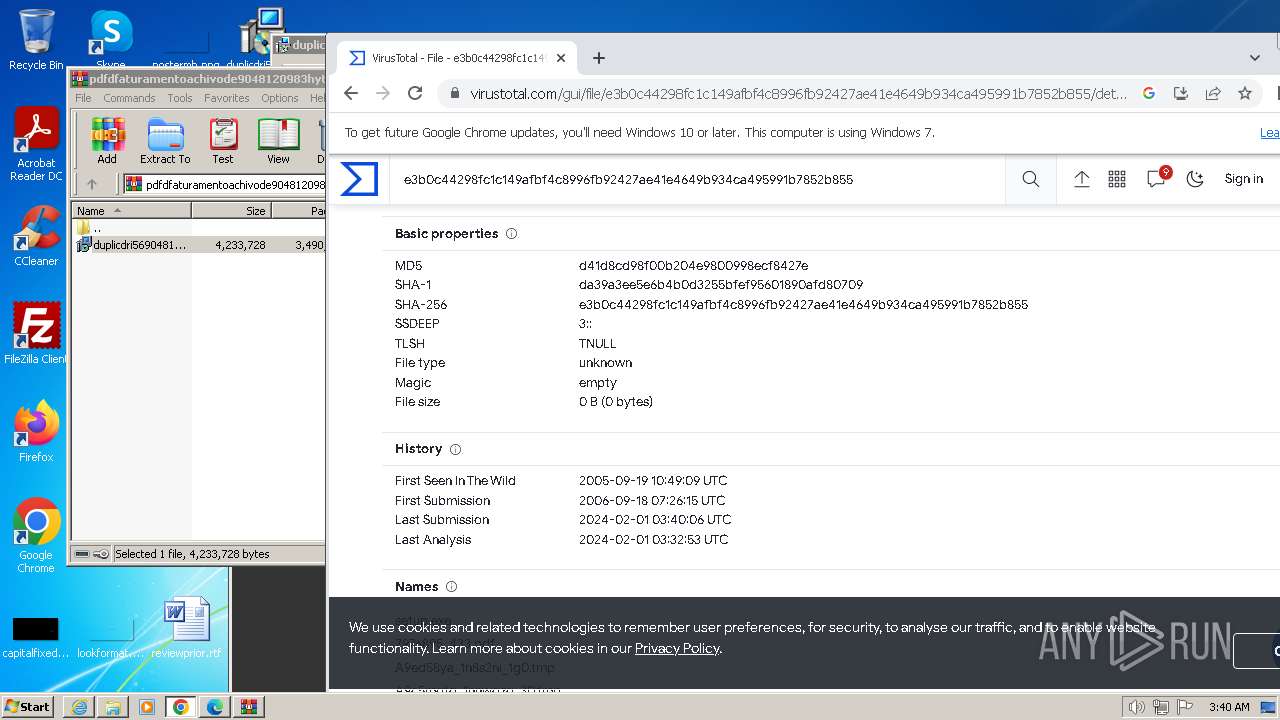Image resolution: width=1280 pixels, height=720 pixels.
Task: Click the WinRAR View icon
Action: 278,141
